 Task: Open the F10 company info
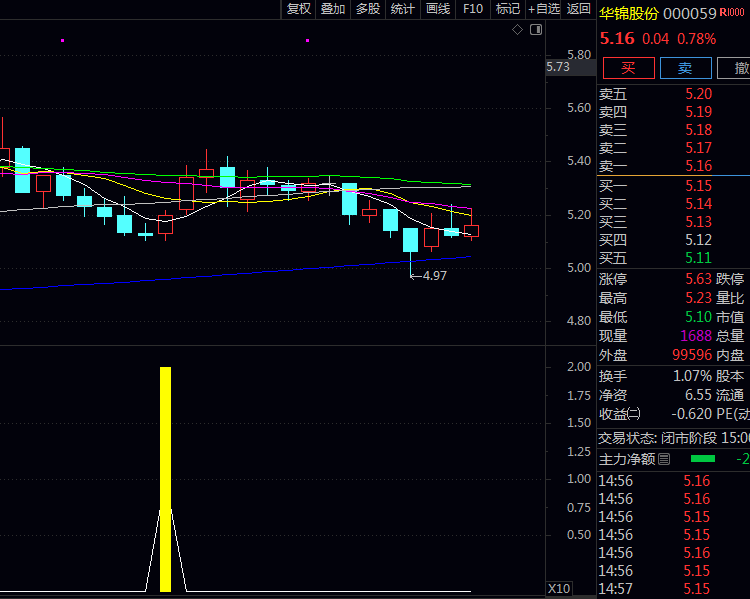coord(473,9)
